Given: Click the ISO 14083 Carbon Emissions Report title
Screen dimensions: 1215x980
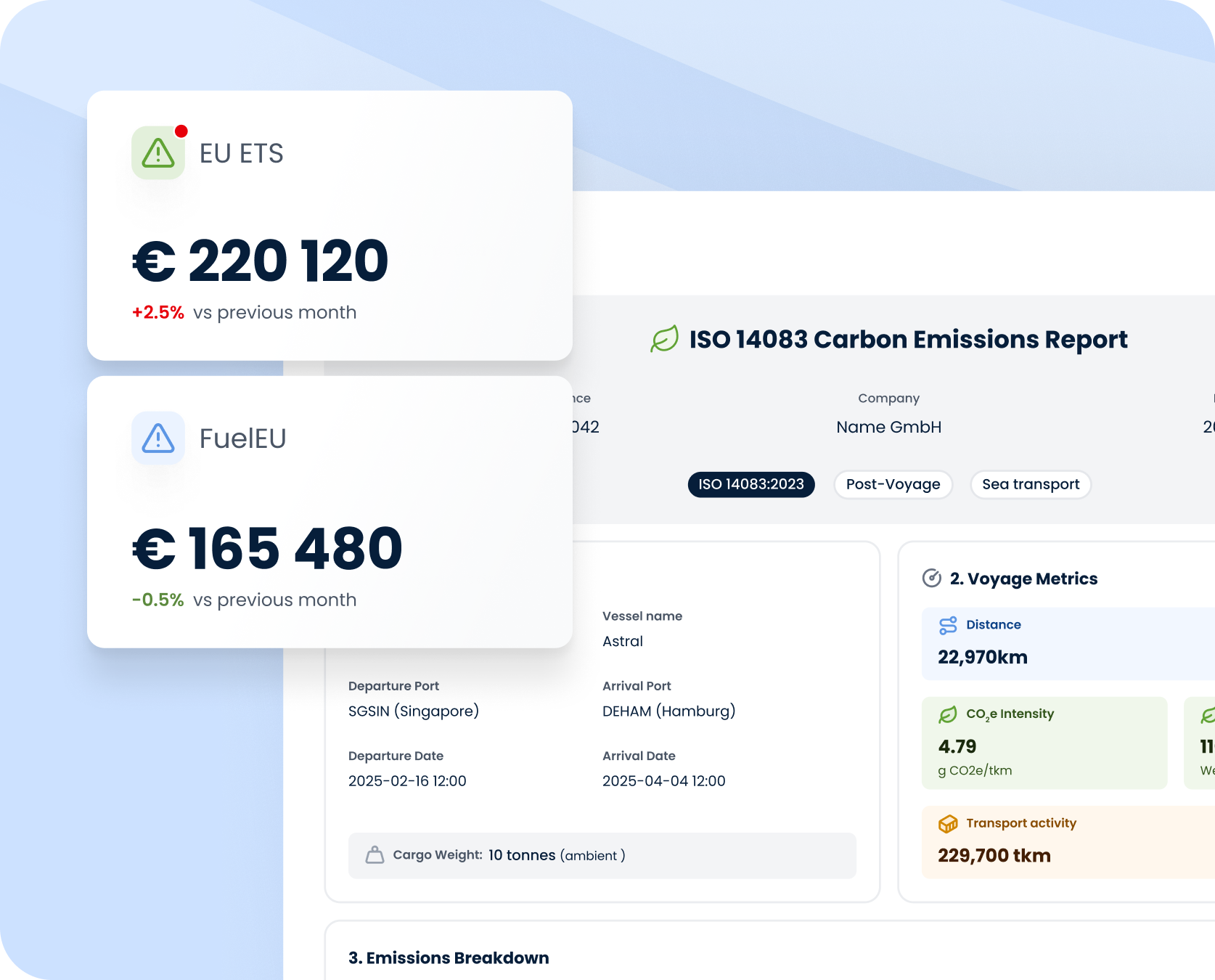Looking at the screenshot, I should point(908,339).
